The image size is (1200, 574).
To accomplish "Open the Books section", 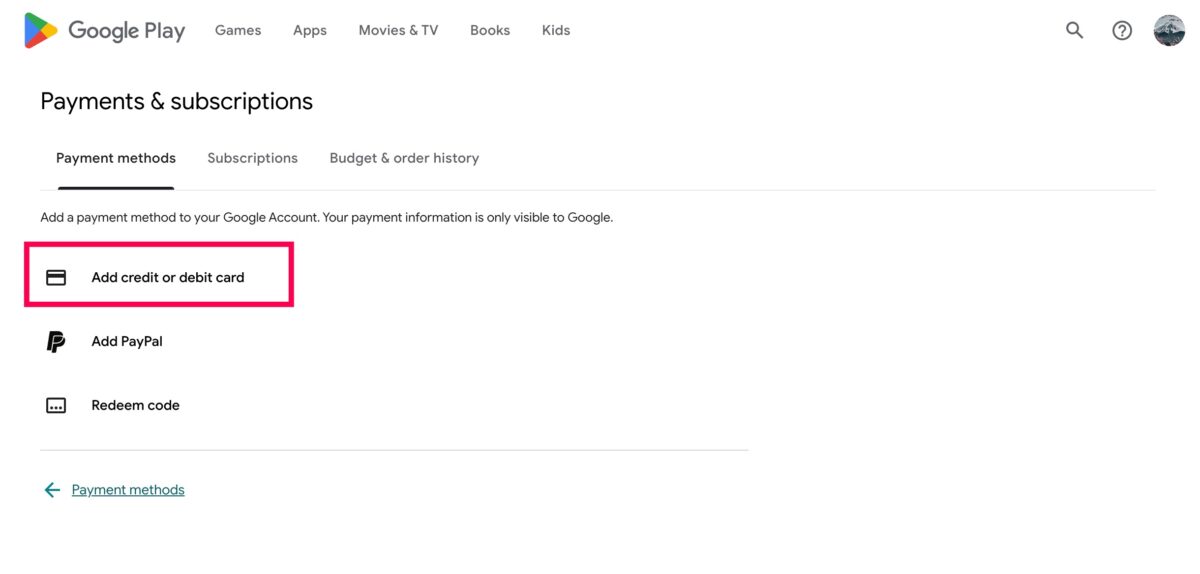I will 490,30.
